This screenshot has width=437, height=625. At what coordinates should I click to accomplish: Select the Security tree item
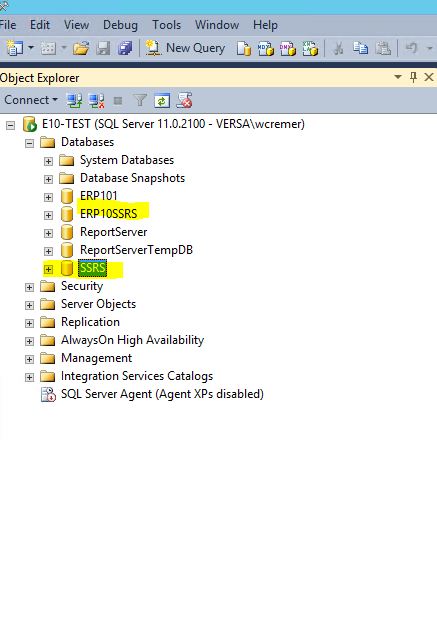pos(82,286)
